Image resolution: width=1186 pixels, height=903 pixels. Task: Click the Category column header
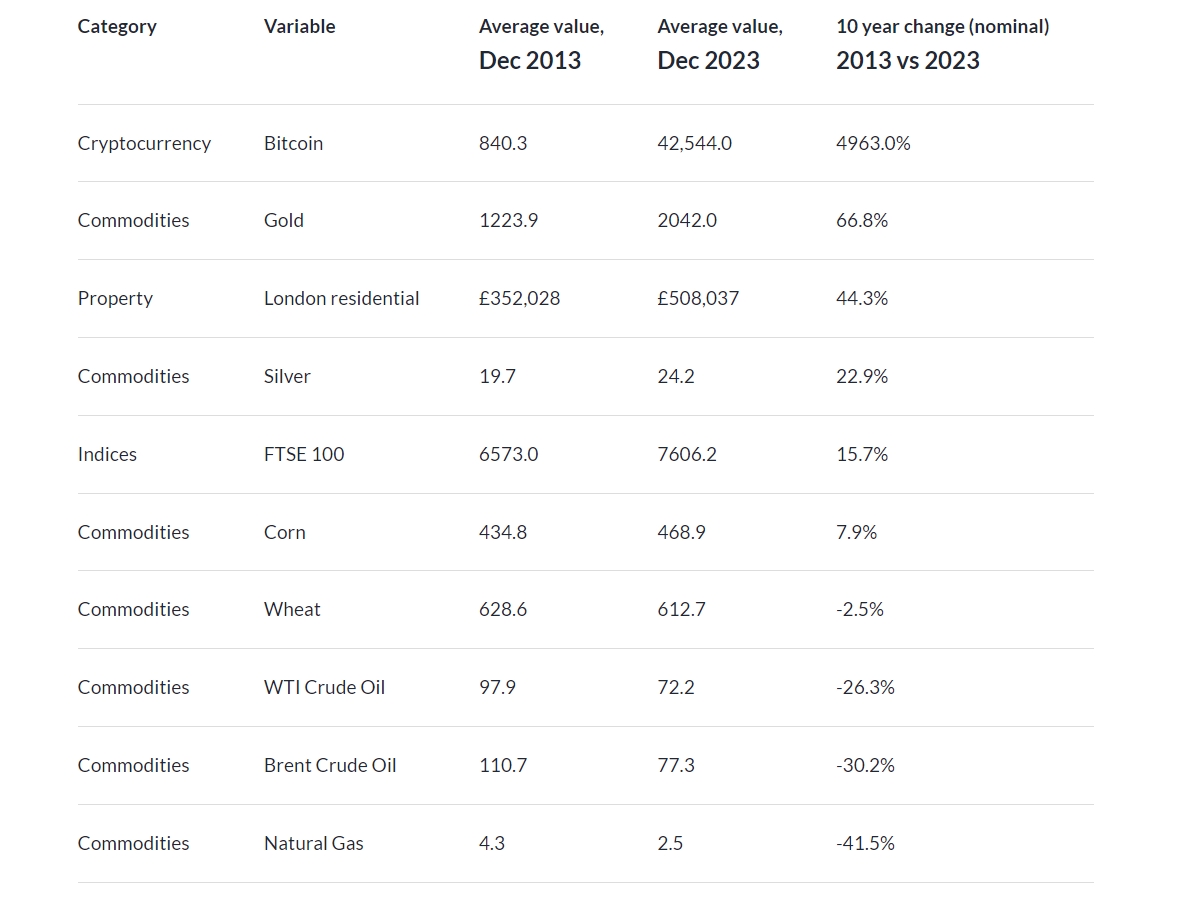tap(117, 27)
